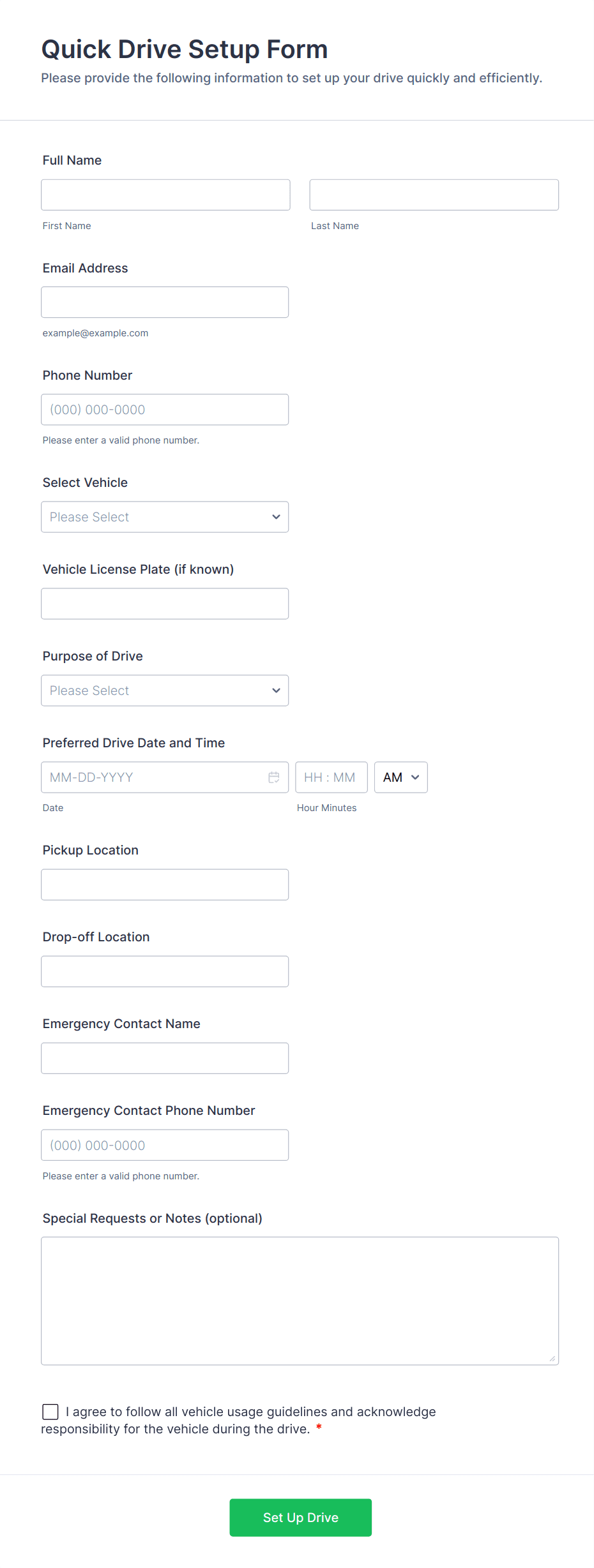Click the Emergency Contact Name input
Screen dimensions: 594x1568
(165, 1058)
